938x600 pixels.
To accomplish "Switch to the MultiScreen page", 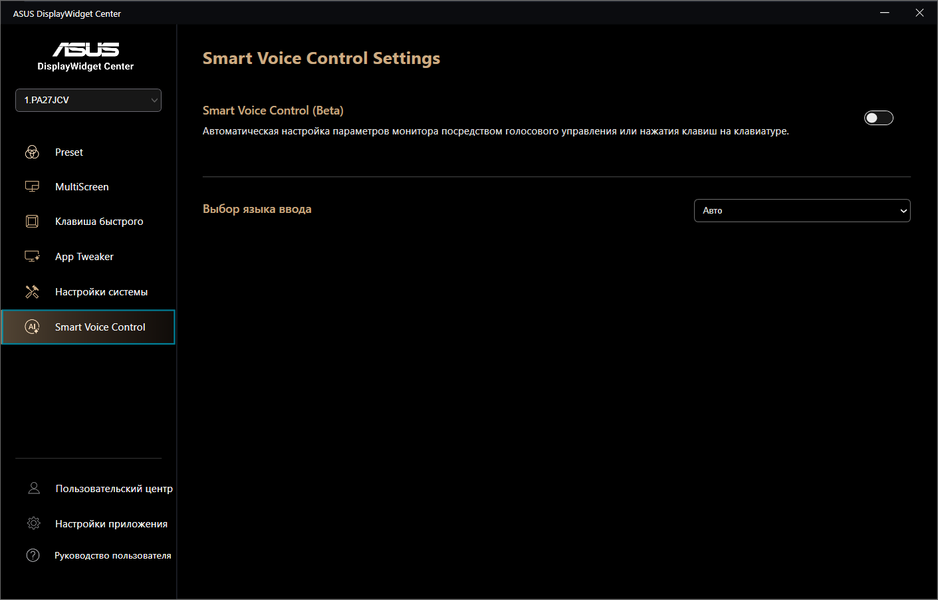I will 82,187.
